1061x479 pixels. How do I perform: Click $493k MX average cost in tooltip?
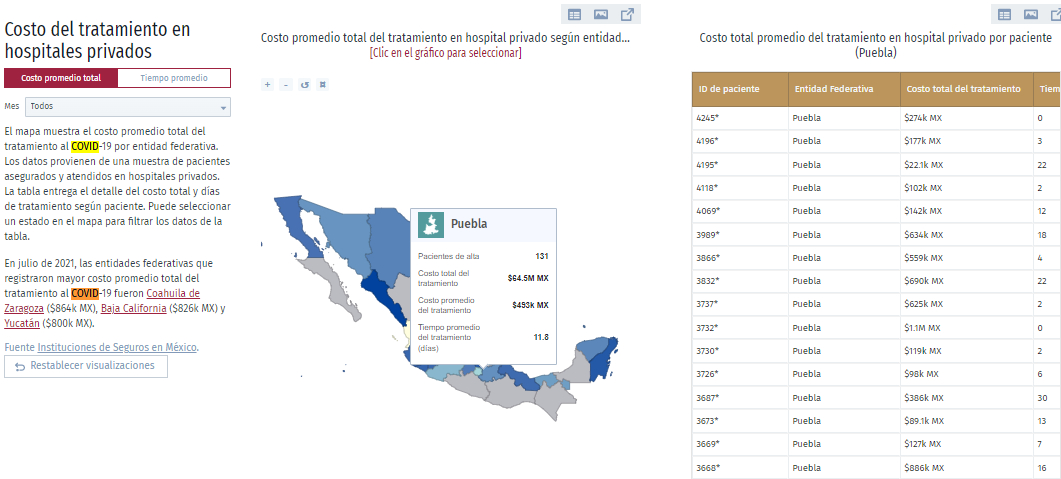click(530, 304)
